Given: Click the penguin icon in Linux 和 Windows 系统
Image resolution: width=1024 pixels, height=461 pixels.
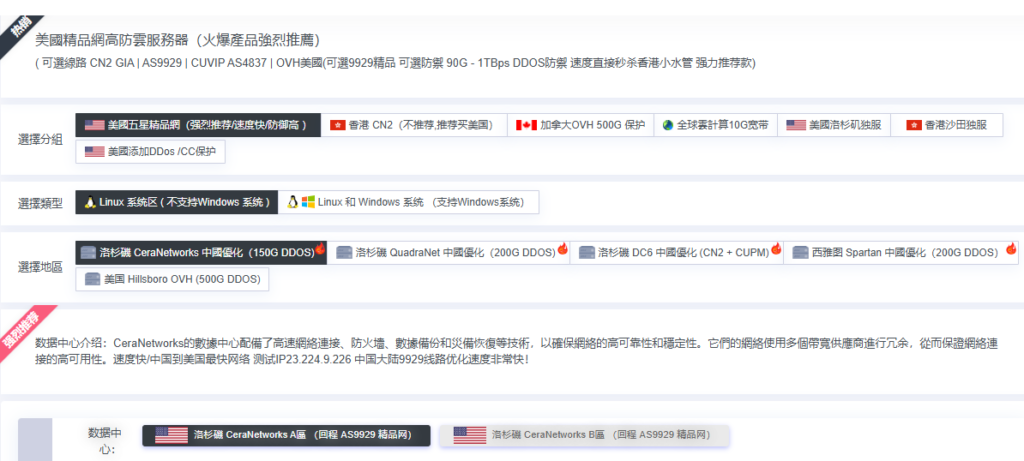Looking at the screenshot, I should pyautogui.click(x=293, y=202).
